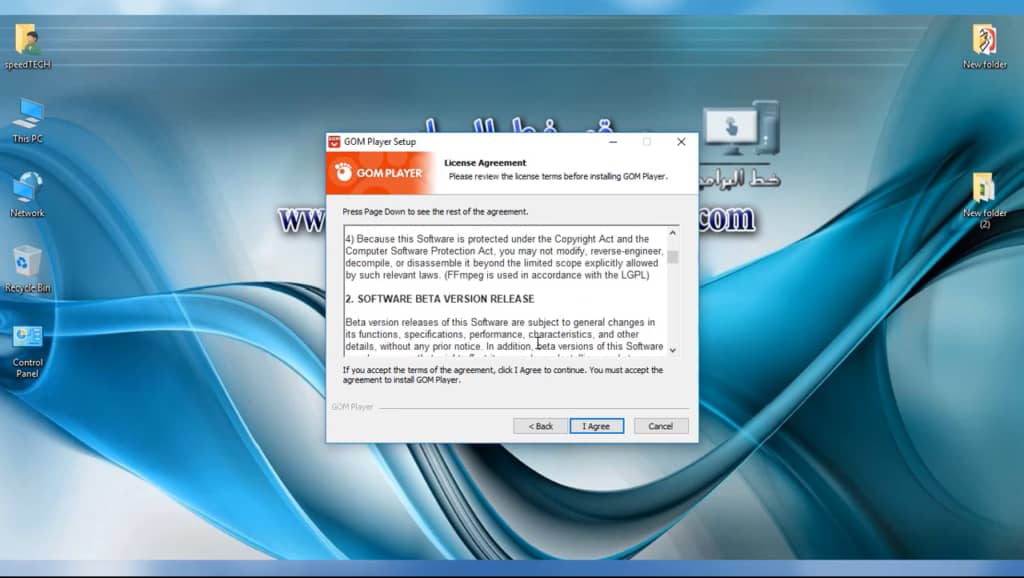Click the Software Beta Version Release heading
Image resolution: width=1024 pixels, height=578 pixels.
point(439,299)
